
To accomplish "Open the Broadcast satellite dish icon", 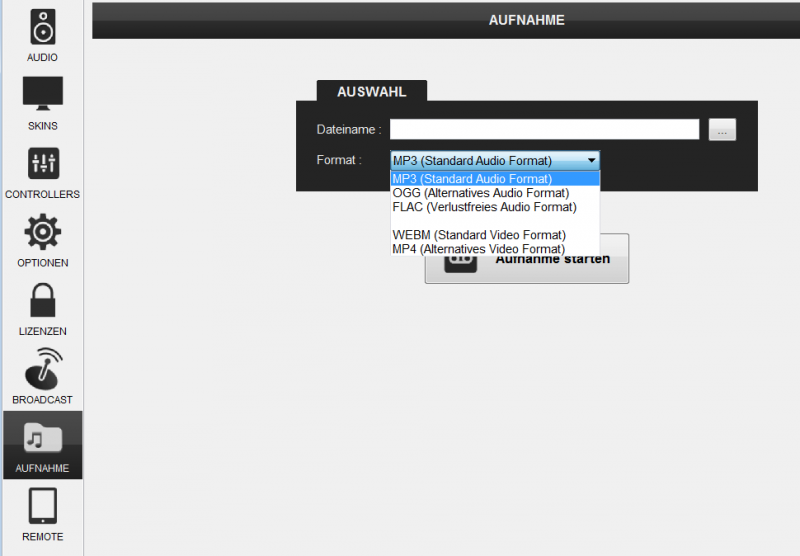I will click(44, 369).
